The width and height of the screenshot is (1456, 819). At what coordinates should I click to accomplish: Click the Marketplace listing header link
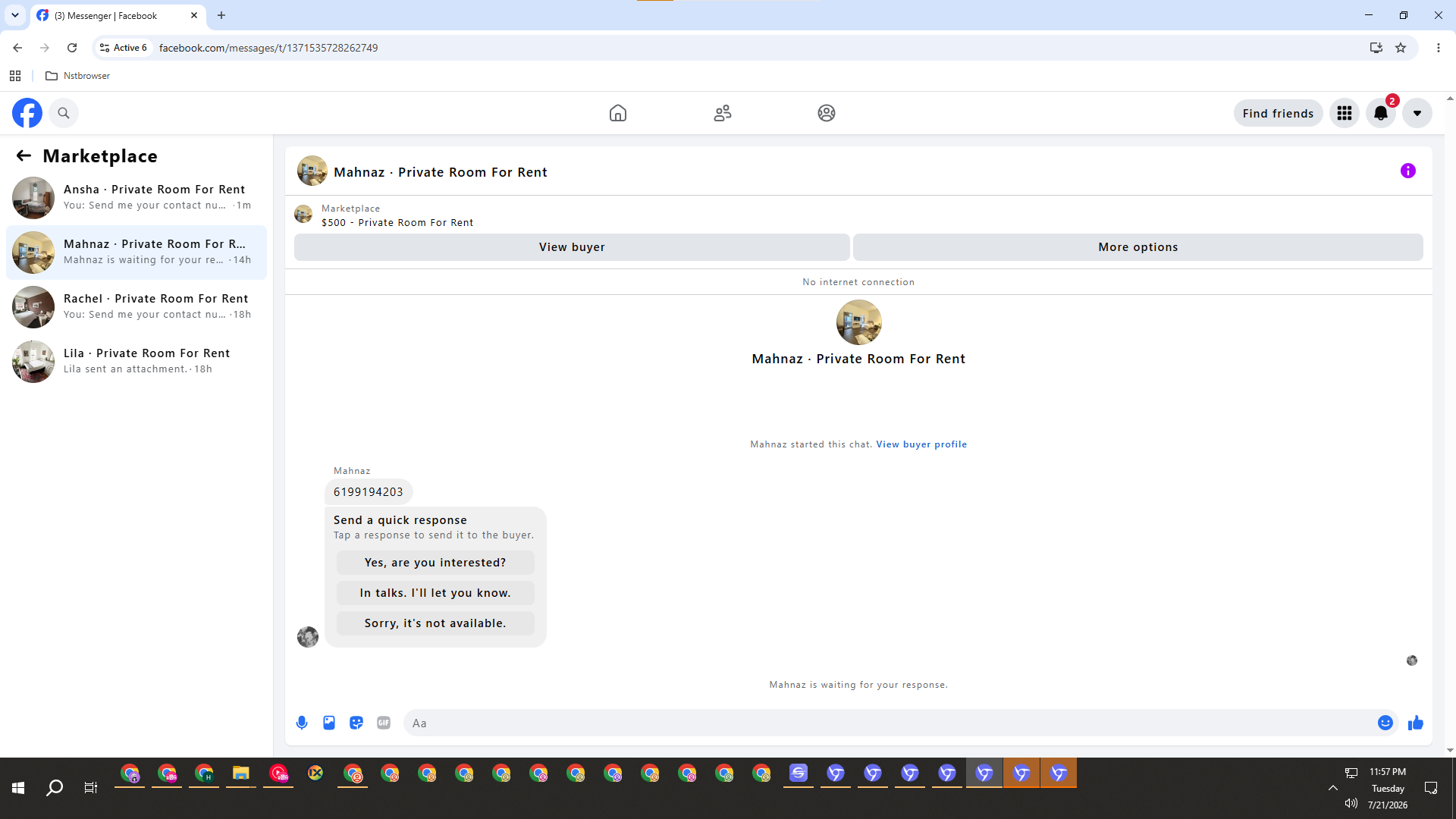click(x=397, y=215)
